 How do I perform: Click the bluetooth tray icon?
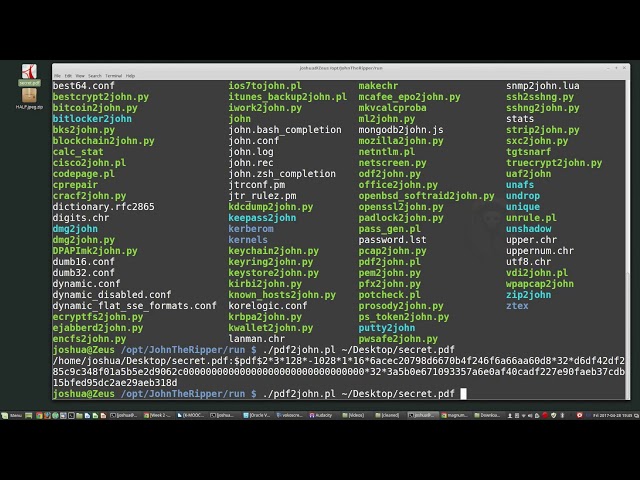pyautogui.click(x=562, y=416)
